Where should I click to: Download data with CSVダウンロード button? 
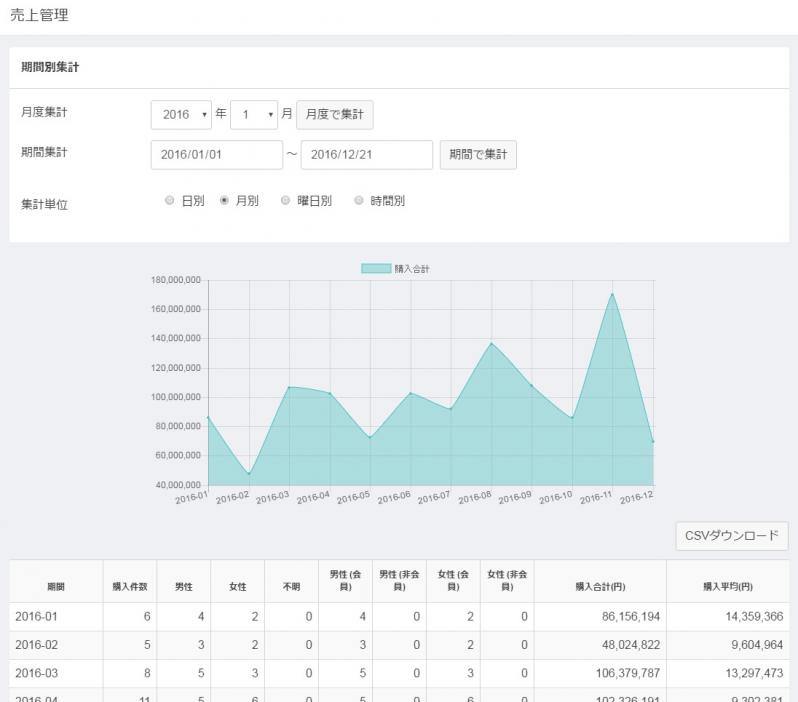731,535
